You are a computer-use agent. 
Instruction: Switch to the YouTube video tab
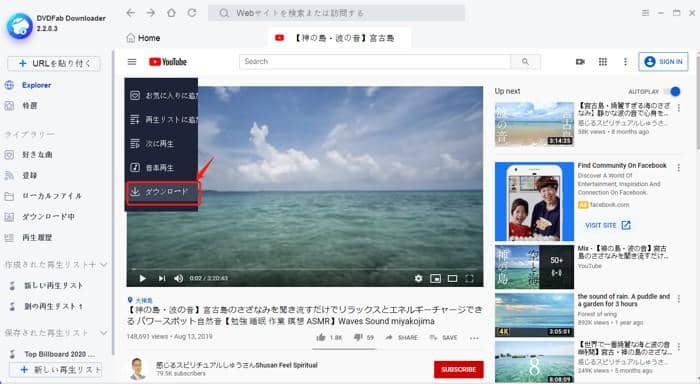click(x=339, y=38)
